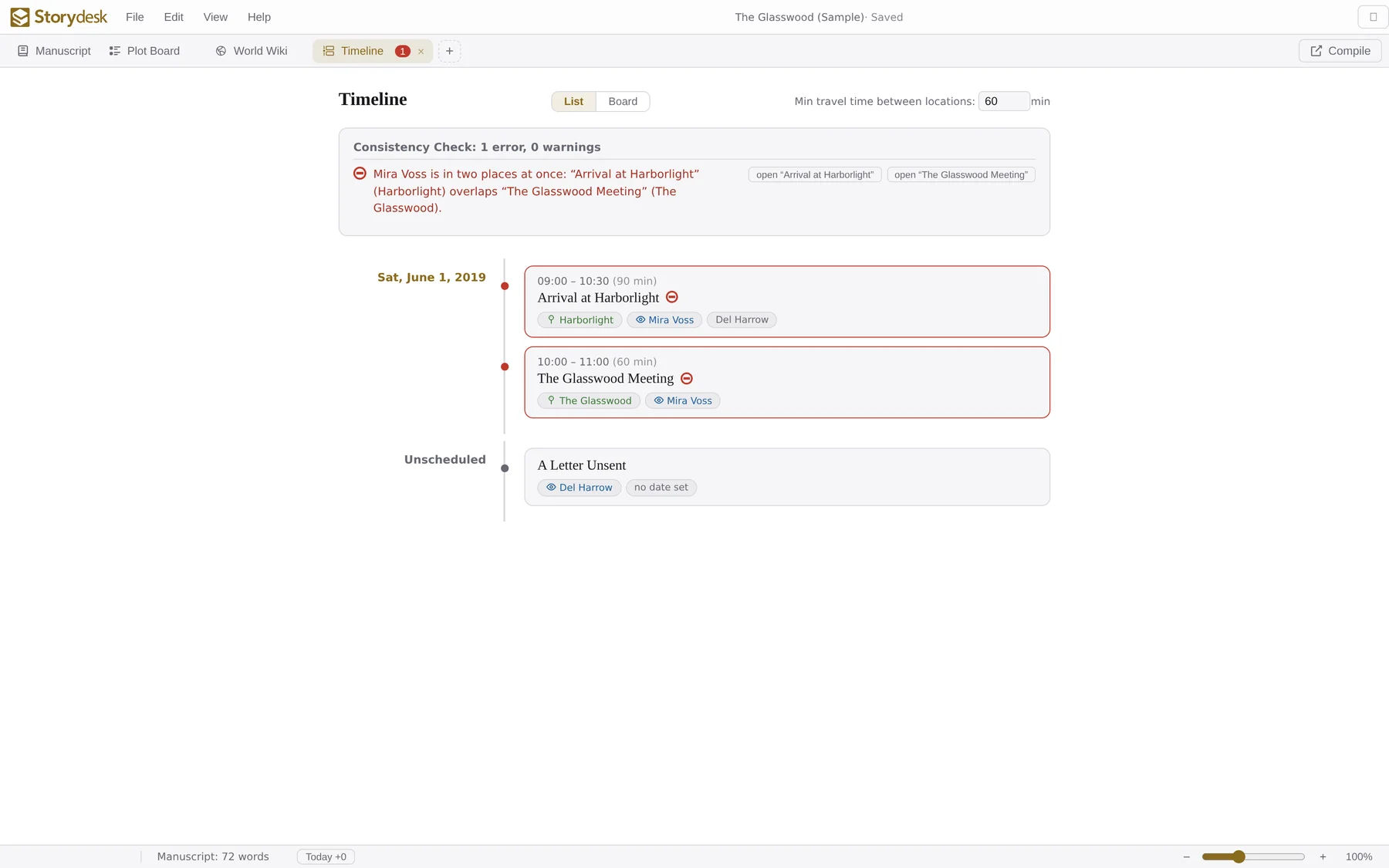This screenshot has height=868, width=1389.
Task: Close the Timeline tab
Action: coord(421,52)
